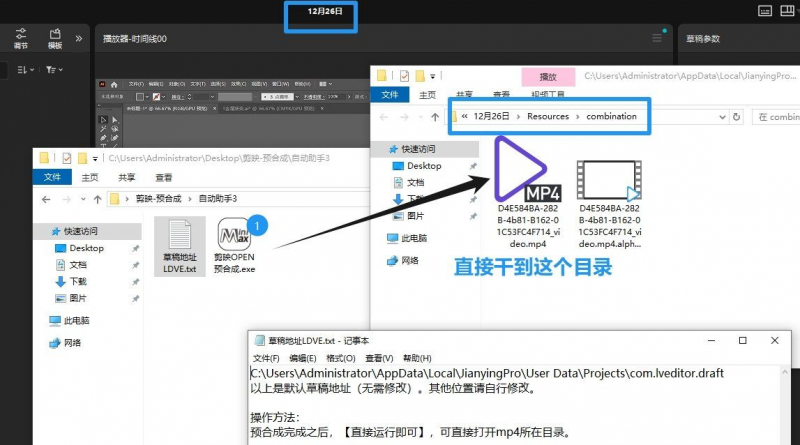Screen dimensions: 800x445
Task: Click the 12月26日 project title
Action: [325, 11]
